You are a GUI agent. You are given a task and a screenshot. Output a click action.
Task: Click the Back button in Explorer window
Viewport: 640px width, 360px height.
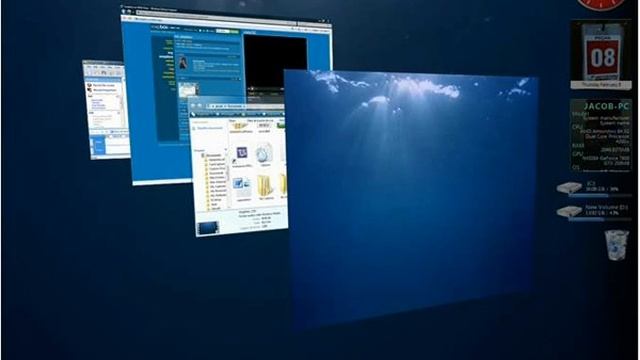point(193,105)
